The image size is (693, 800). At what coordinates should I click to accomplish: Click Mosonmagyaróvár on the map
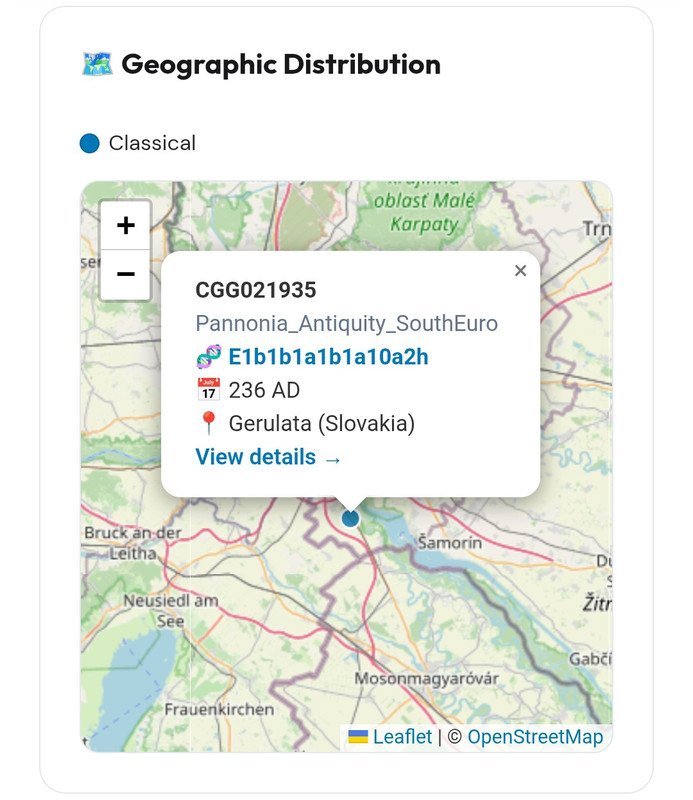427,679
